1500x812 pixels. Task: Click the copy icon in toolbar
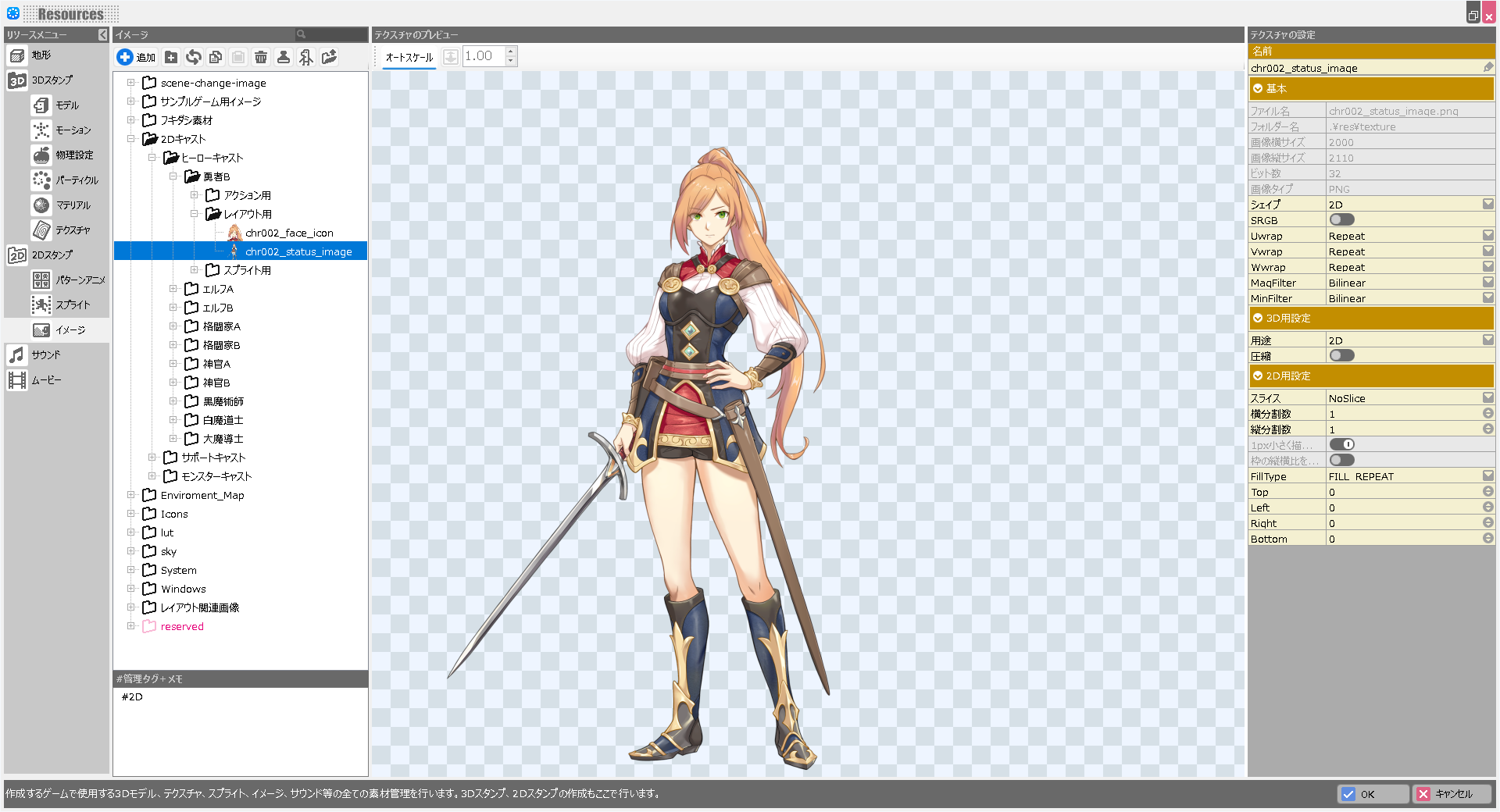click(x=216, y=57)
